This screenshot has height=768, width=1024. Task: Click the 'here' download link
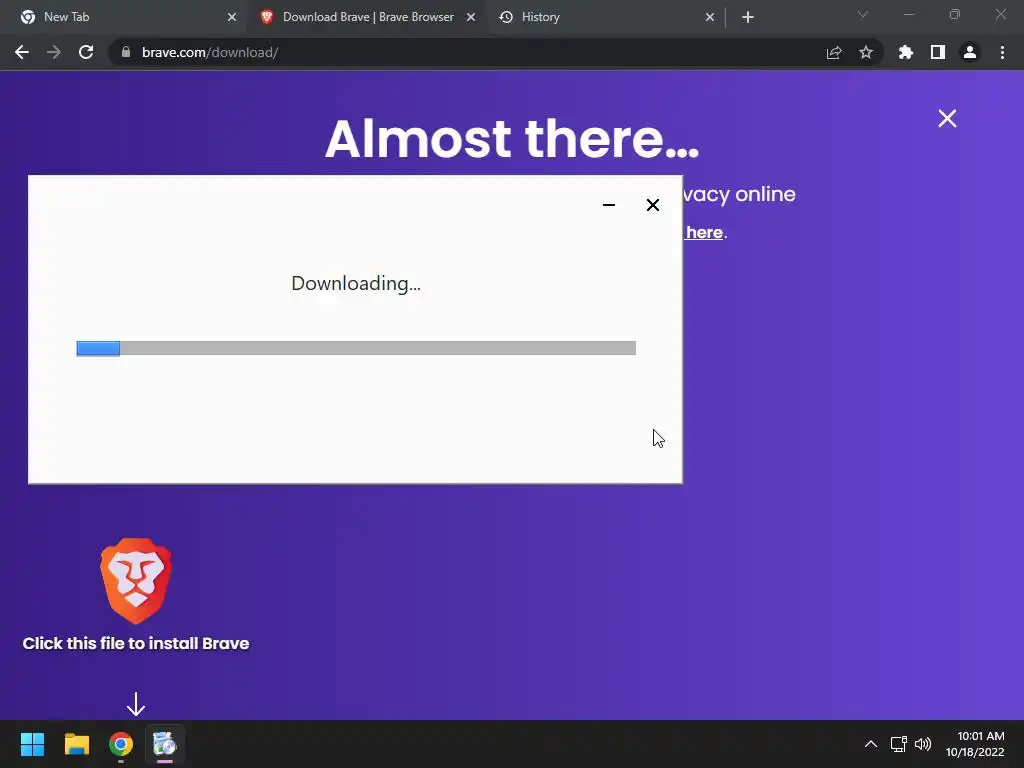[704, 232]
